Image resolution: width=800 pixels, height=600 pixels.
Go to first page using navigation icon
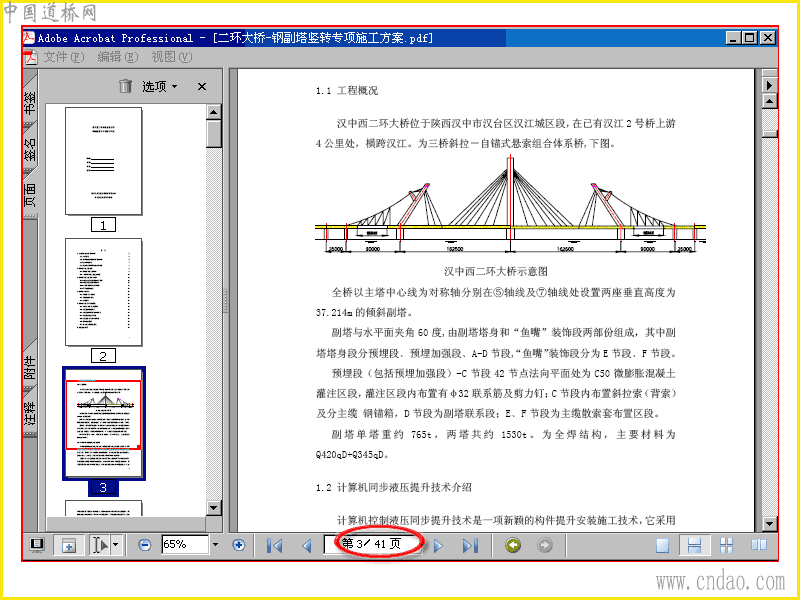click(274, 545)
